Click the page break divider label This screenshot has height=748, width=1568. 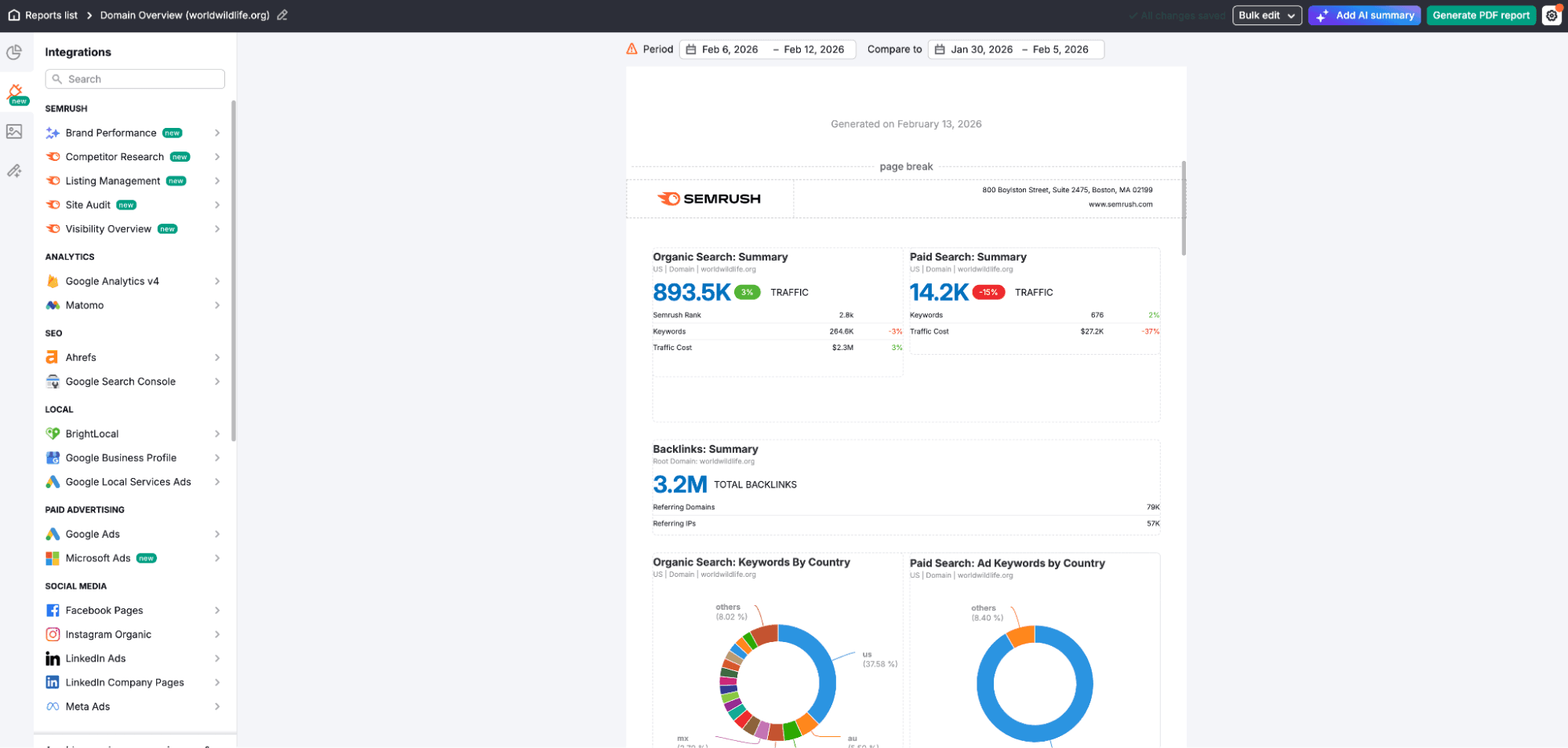[x=906, y=166]
